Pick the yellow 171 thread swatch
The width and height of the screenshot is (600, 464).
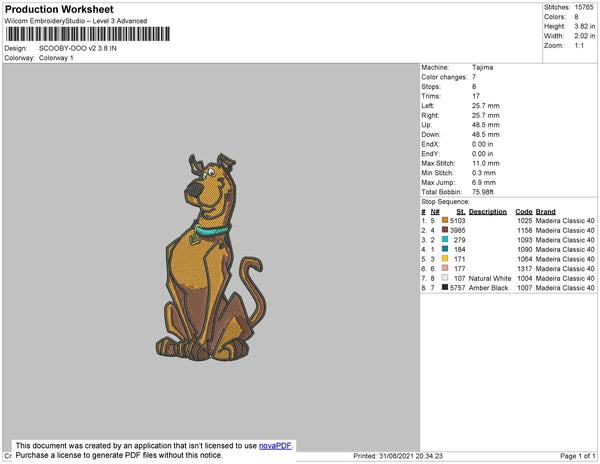(x=445, y=259)
